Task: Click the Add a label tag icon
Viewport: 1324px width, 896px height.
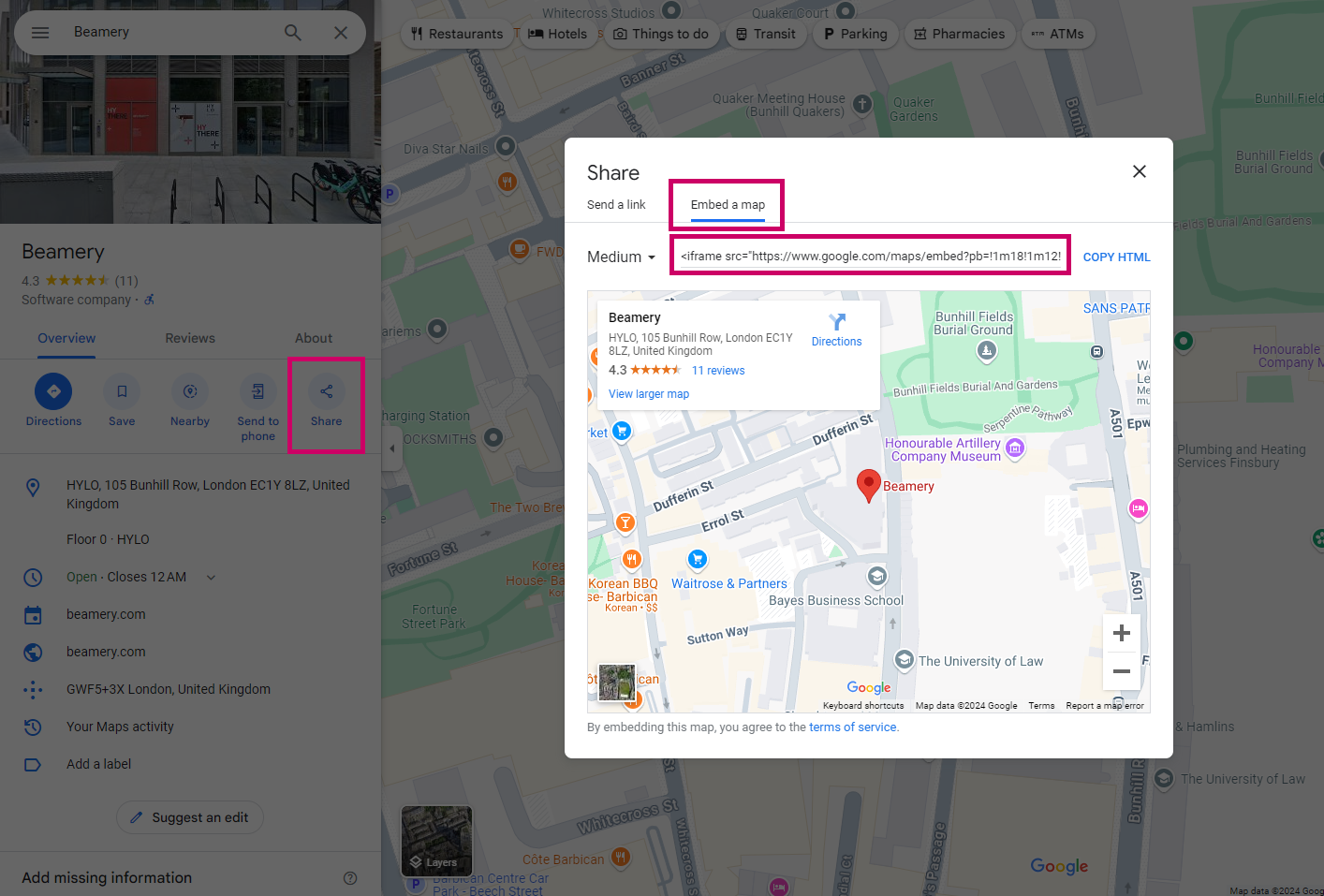Action: tap(33, 765)
